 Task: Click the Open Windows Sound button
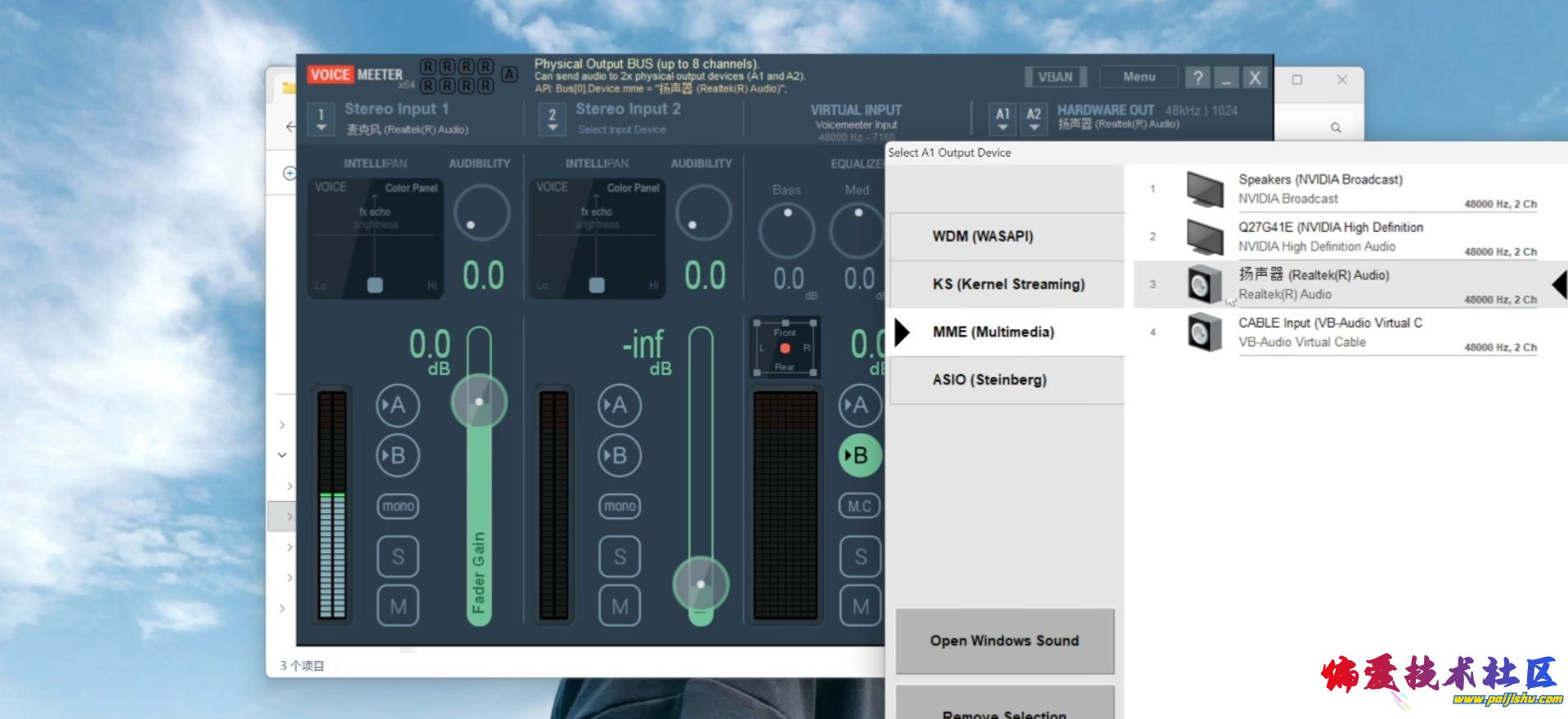tap(1004, 641)
